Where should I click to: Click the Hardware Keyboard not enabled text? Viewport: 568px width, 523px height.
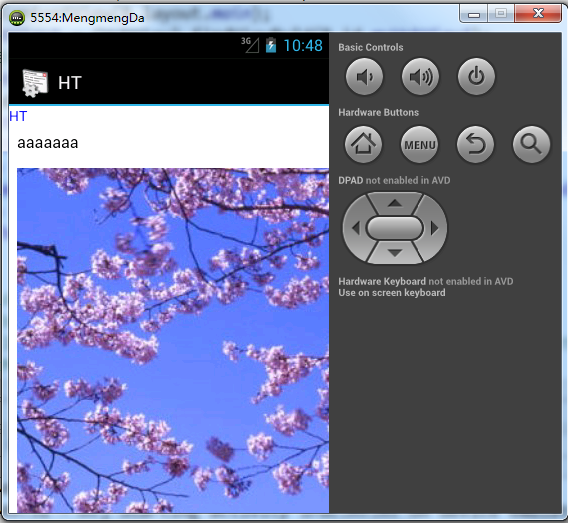pos(426,281)
